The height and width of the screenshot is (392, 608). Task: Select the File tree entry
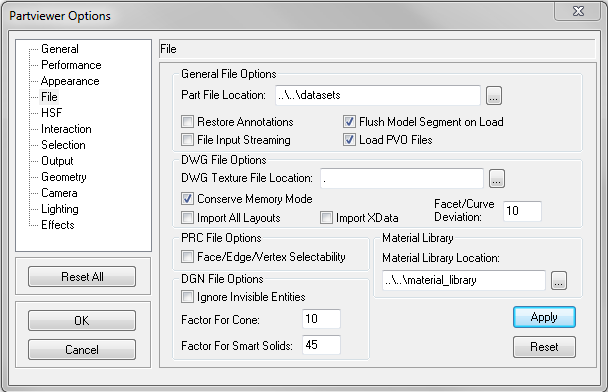[49, 97]
